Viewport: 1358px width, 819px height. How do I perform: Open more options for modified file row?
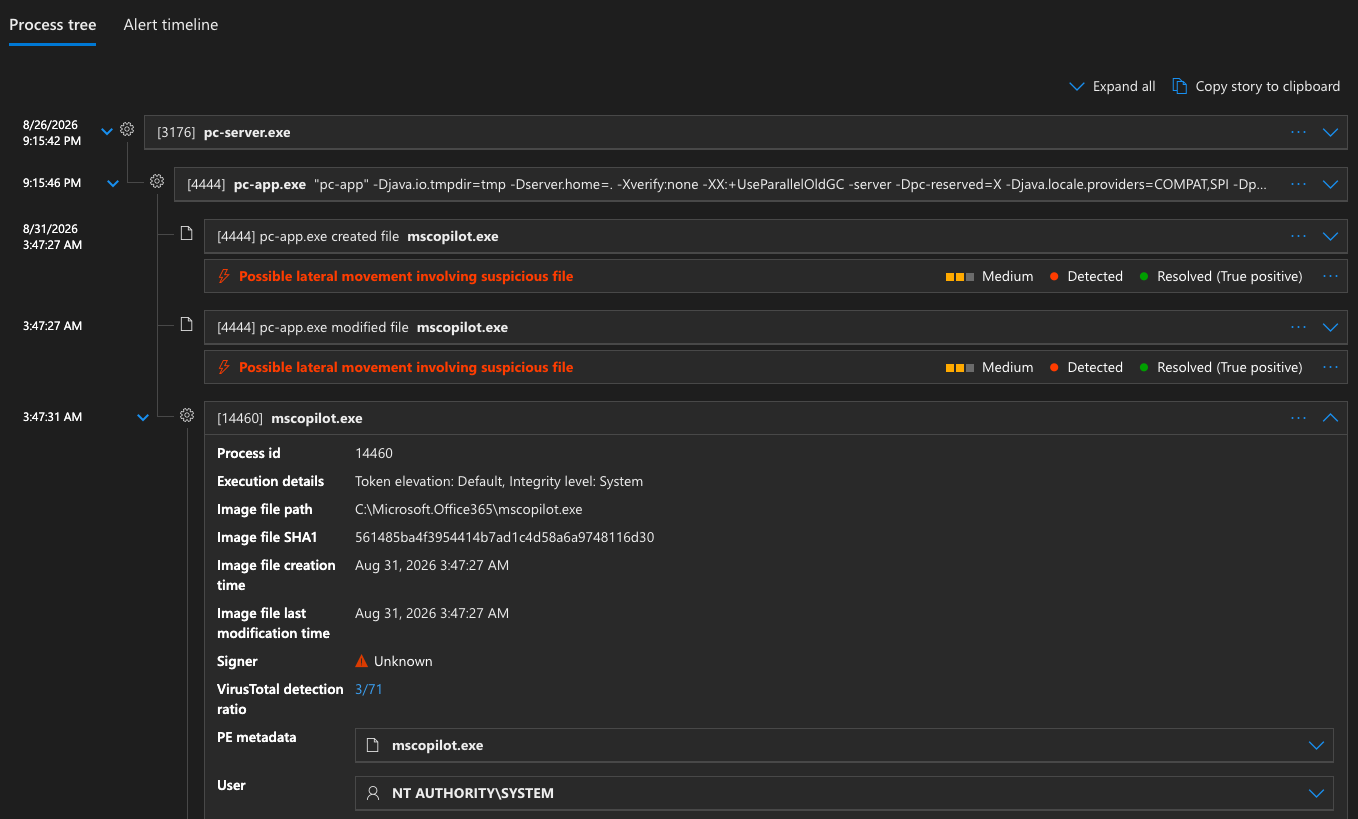[x=1298, y=327]
